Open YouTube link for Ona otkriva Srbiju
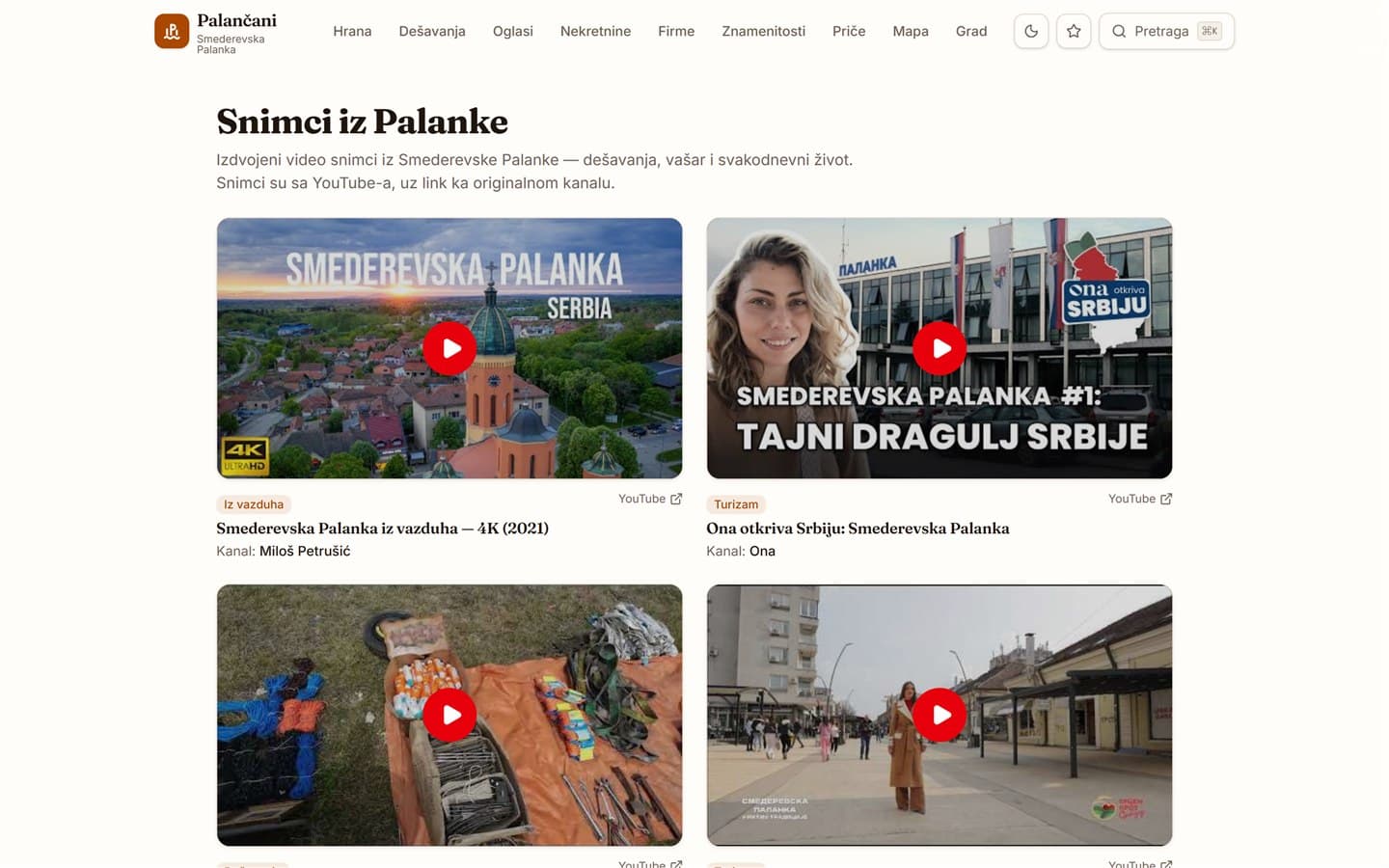The height and width of the screenshot is (868, 1389). (x=1140, y=499)
